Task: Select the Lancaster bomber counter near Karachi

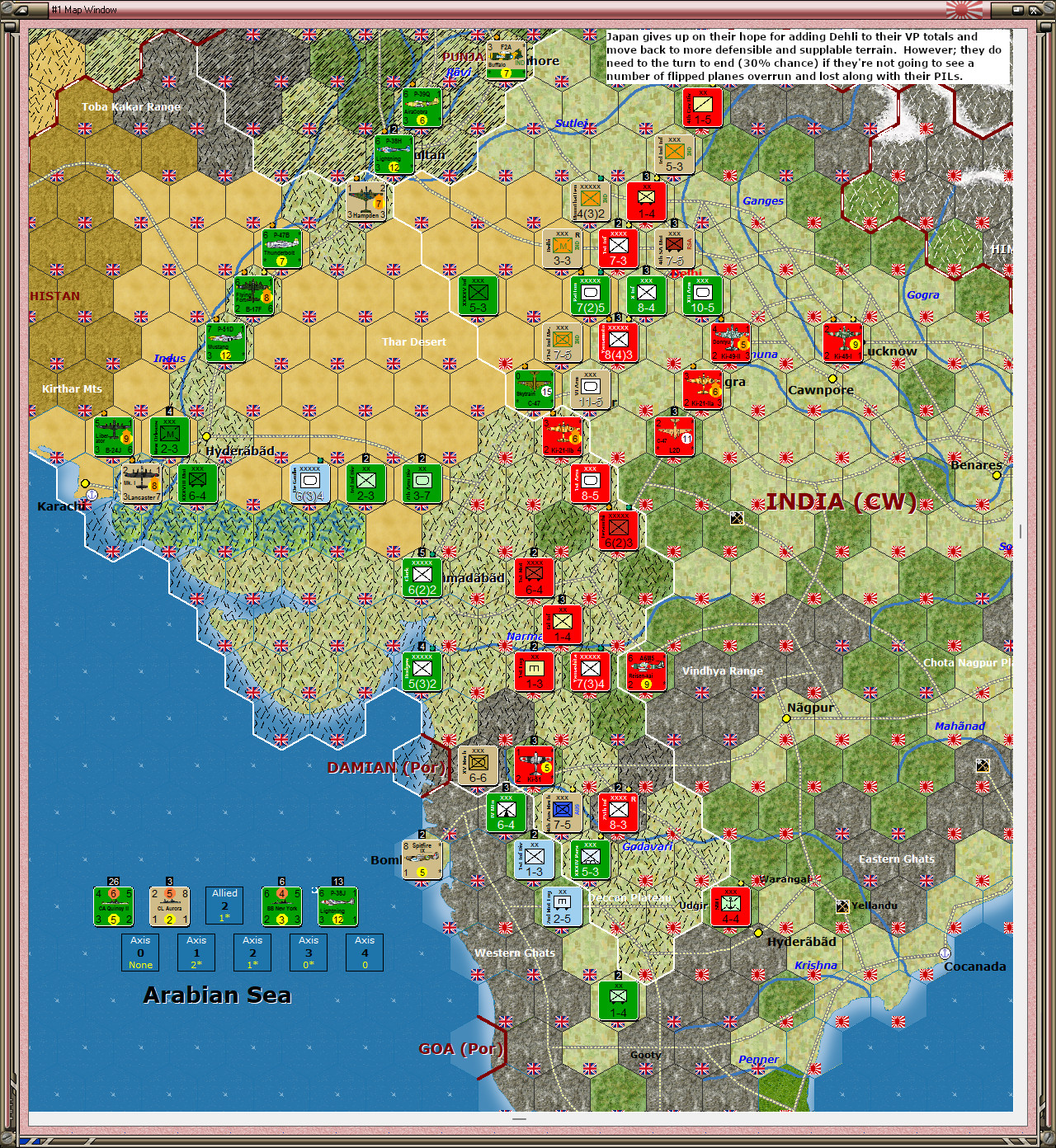Action: (142, 484)
